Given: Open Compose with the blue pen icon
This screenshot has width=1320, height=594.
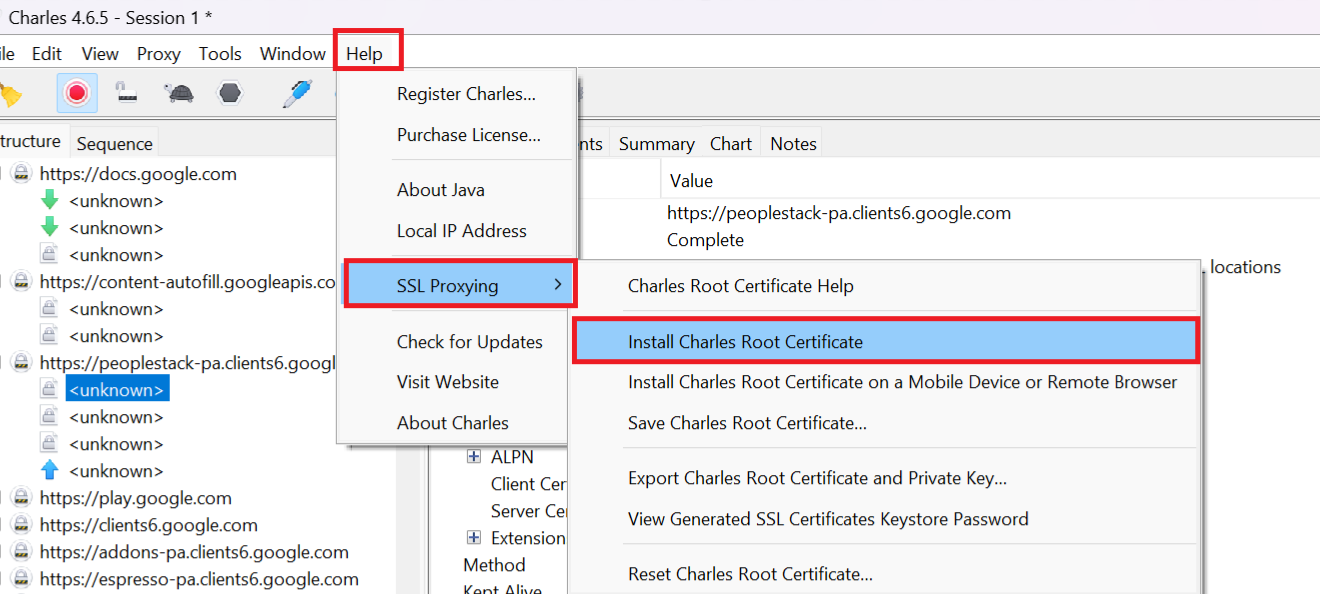Looking at the screenshot, I should tap(297, 93).
